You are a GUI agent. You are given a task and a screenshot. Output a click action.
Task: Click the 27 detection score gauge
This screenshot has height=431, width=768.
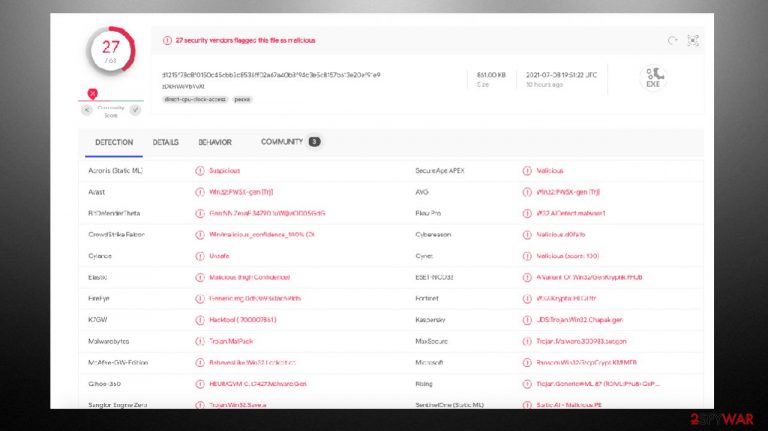[x=111, y=50]
